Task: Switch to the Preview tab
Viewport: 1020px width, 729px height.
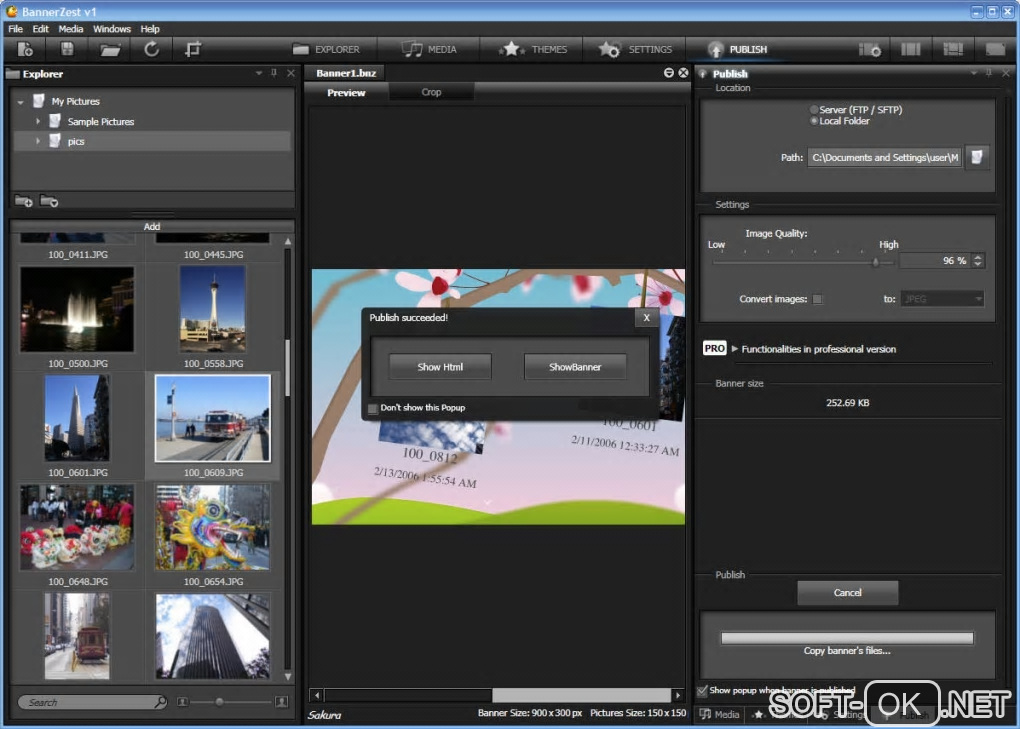Action: point(346,92)
